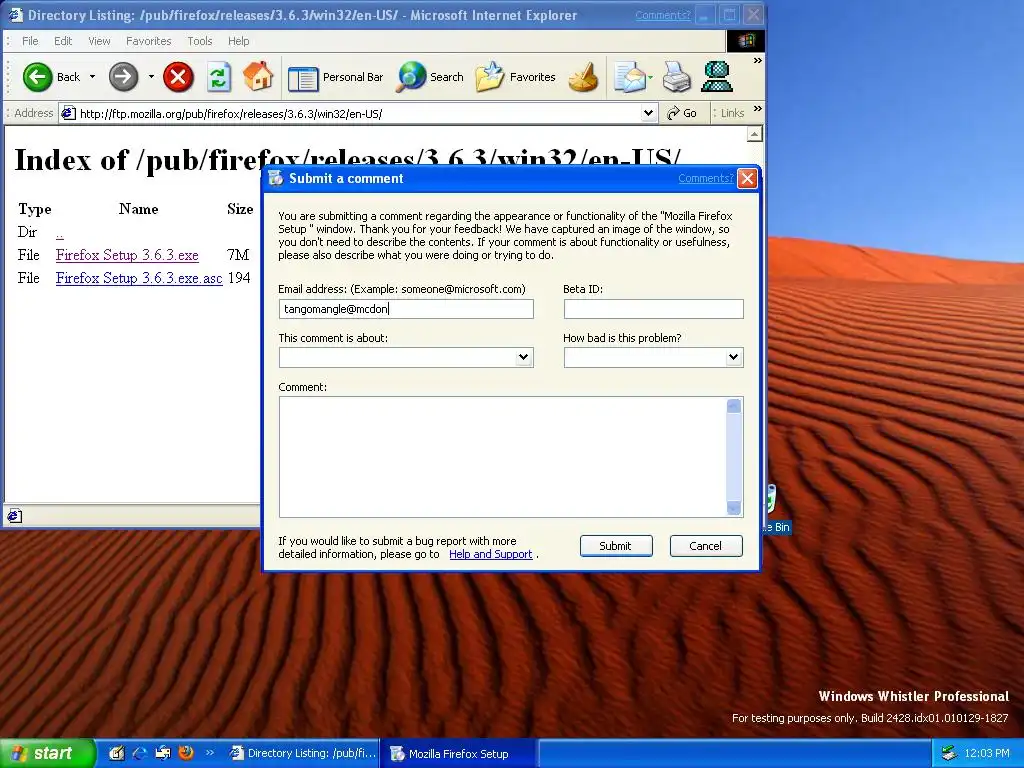The height and width of the screenshot is (768, 1024).
Task: Click the Email address input field
Action: 406,309
